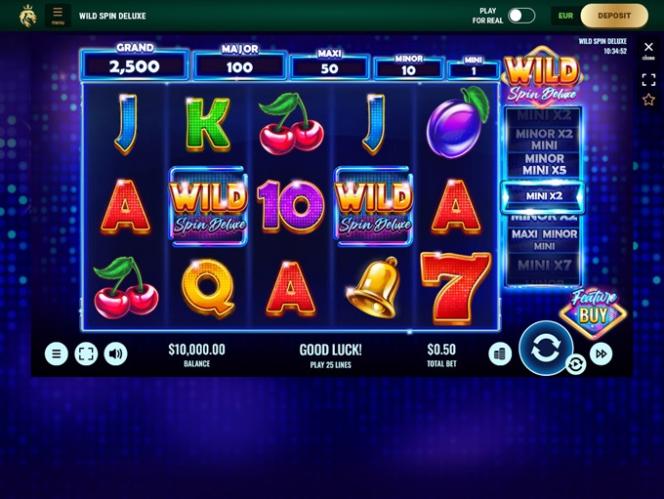Enable autoplay spin option
The height and width of the screenshot is (499, 664).
[575, 365]
